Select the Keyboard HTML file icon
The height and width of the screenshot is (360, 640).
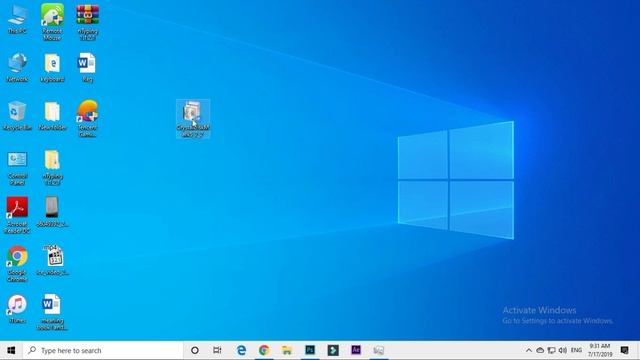[x=52, y=68]
